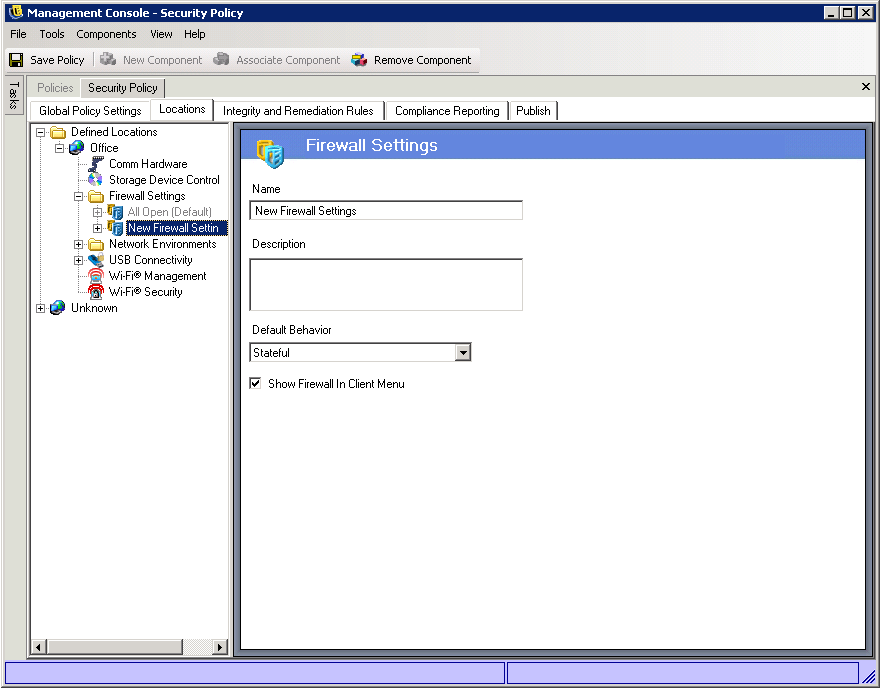The image size is (881, 690).
Task: Select Wi-Fi Security tree item
Action: pos(146,292)
